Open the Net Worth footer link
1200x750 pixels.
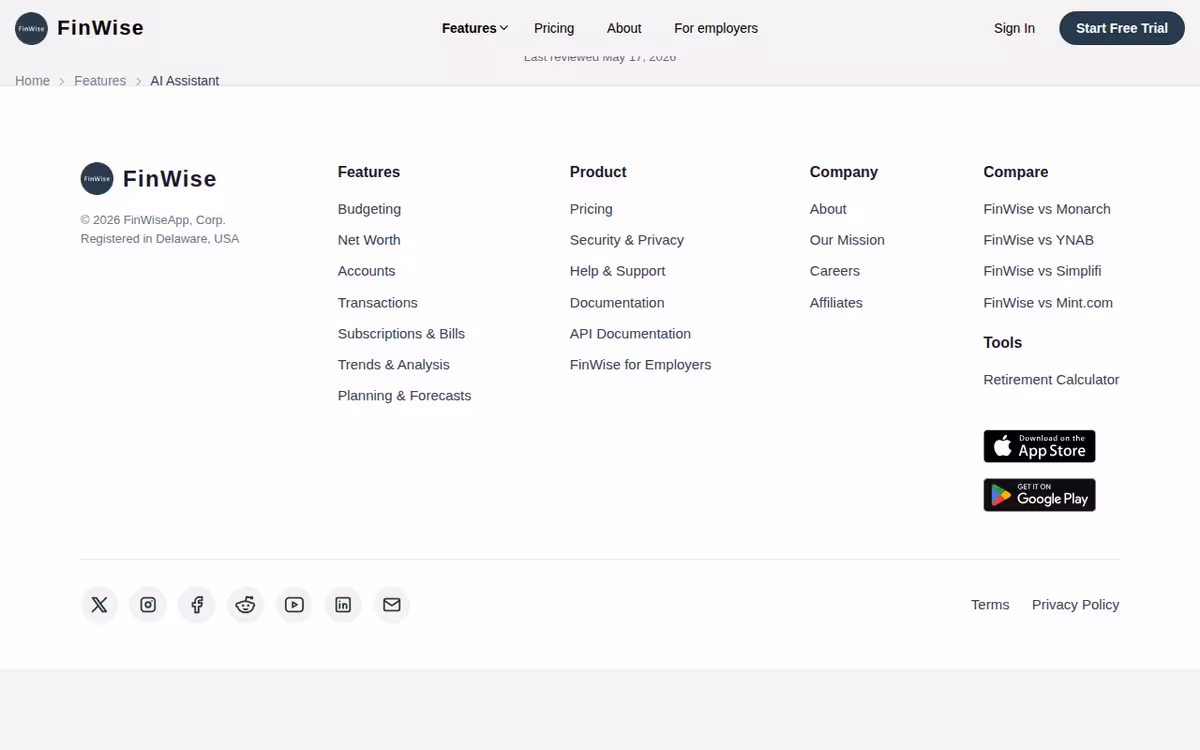369,240
